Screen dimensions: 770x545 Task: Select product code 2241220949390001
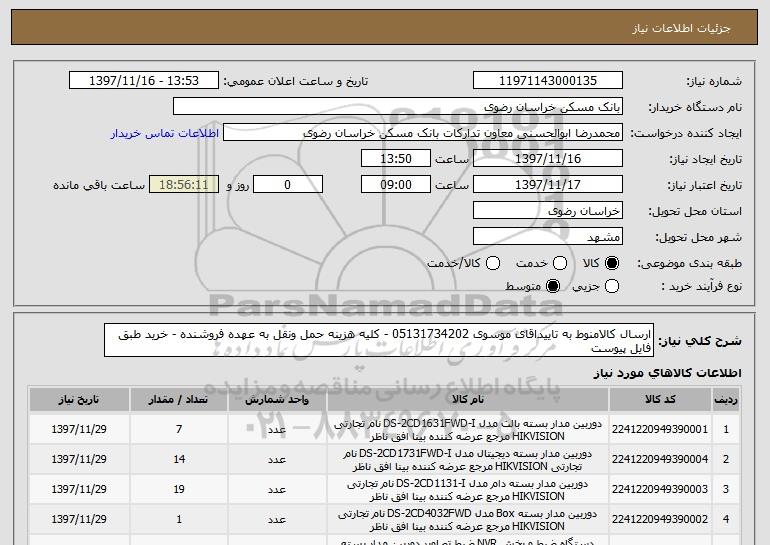660,429
